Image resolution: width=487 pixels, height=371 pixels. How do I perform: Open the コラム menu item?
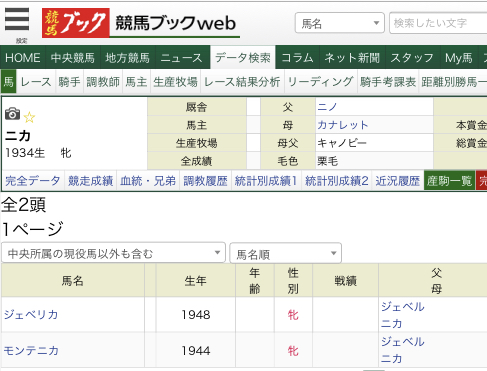297,58
